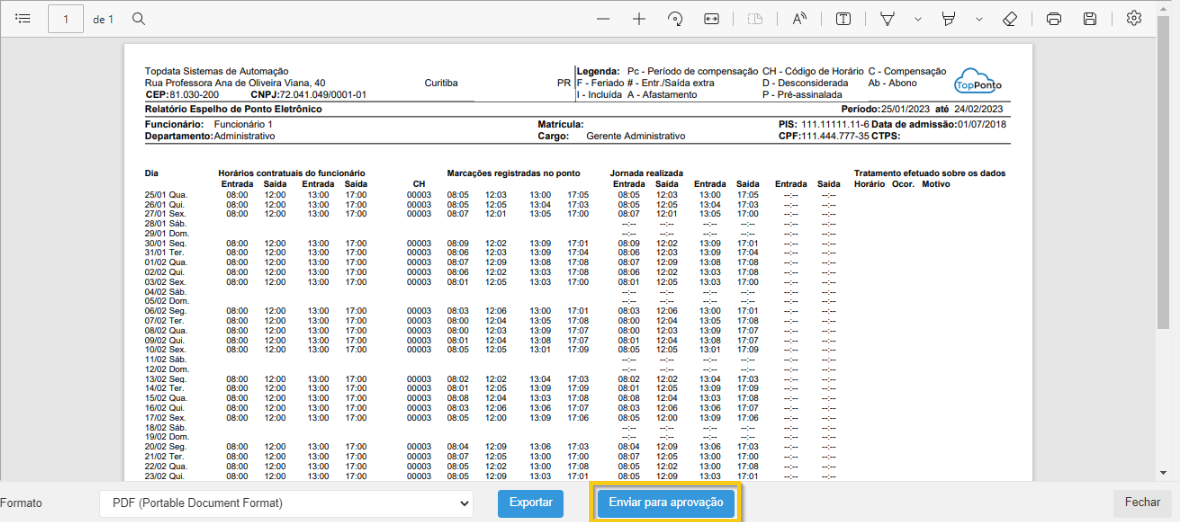This screenshot has width=1183, height=522.
Task: Open PDF viewer settings gear
Action: pyautogui.click(x=1133, y=19)
